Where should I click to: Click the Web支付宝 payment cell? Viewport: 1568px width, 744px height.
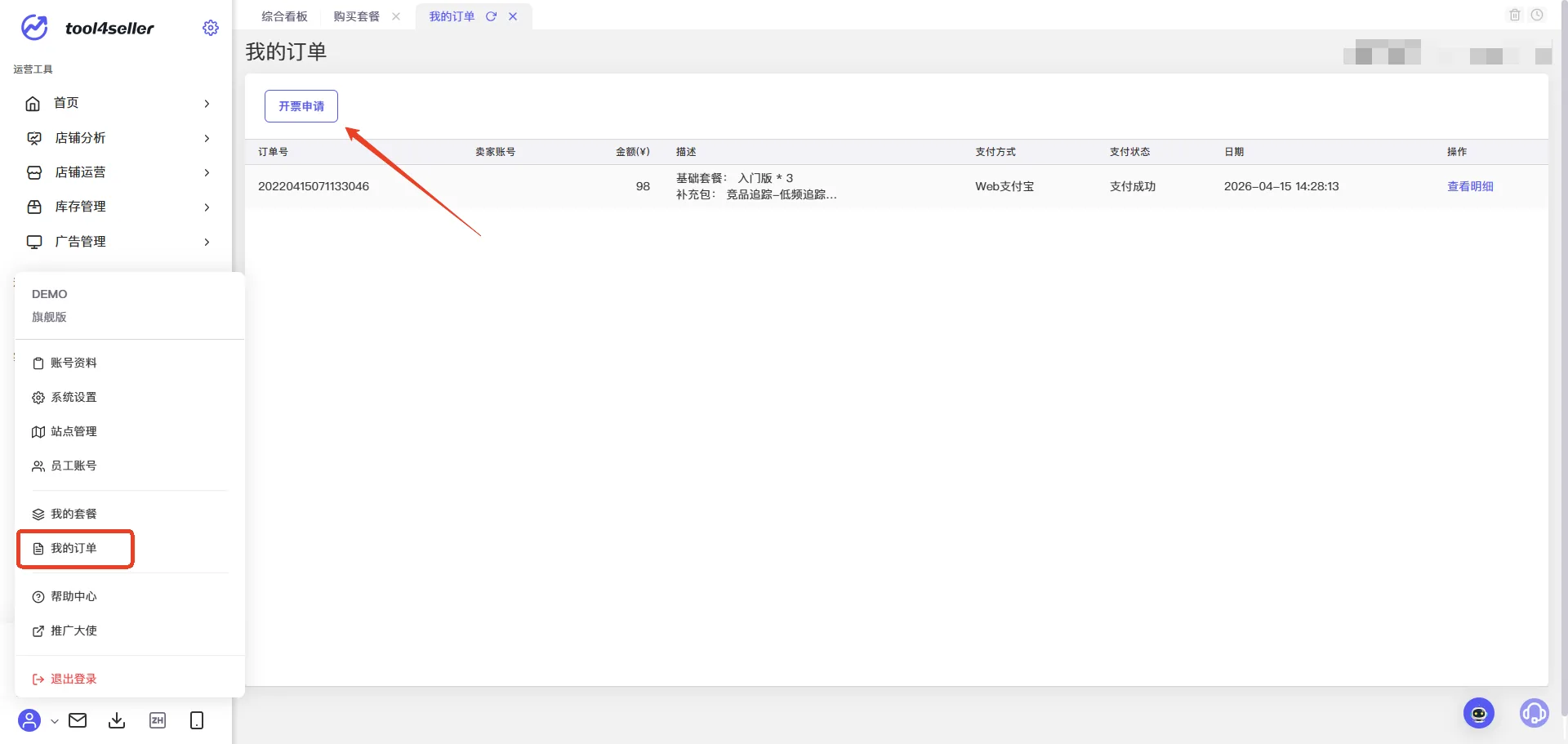coord(1004,186)
